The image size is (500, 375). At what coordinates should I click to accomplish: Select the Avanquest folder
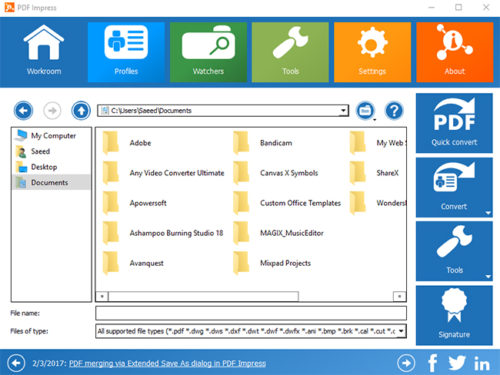(x=133, y=263)
